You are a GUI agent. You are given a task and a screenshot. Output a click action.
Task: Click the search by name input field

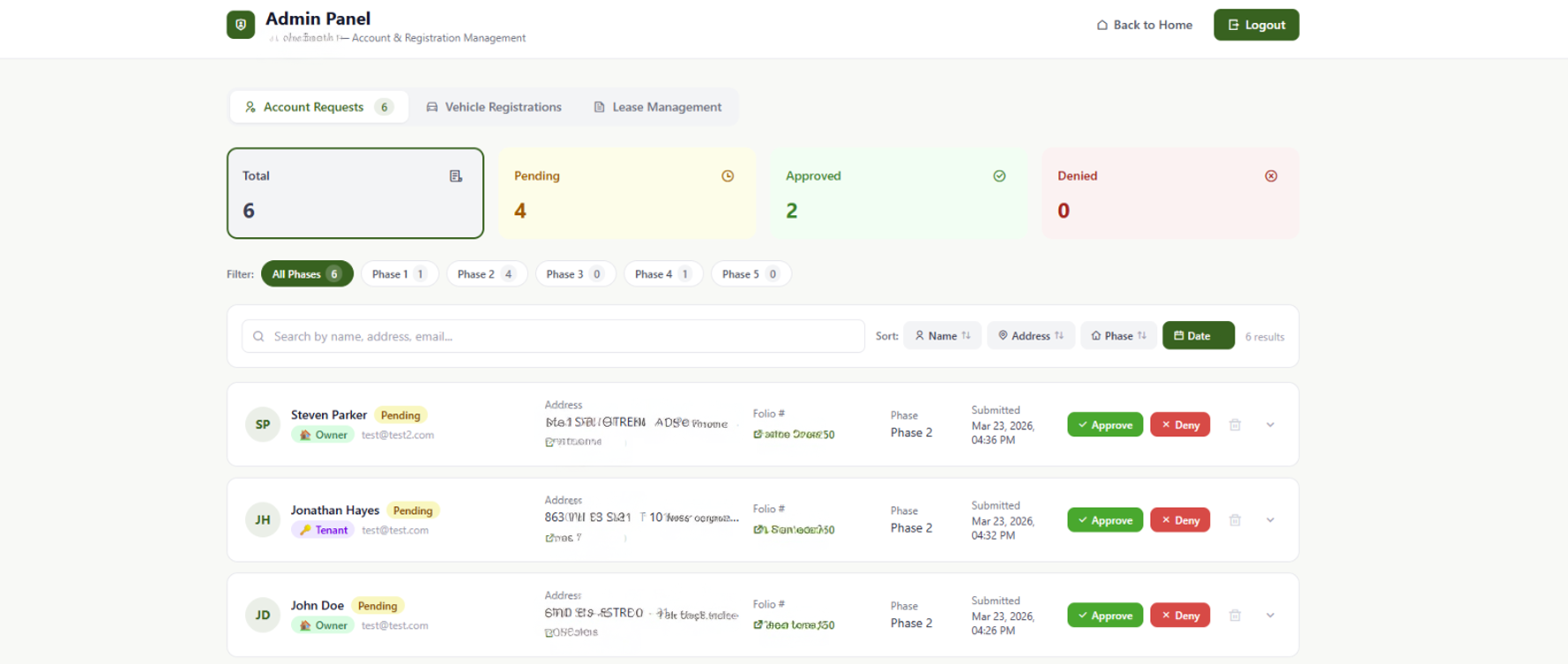[x=553, y=336]
